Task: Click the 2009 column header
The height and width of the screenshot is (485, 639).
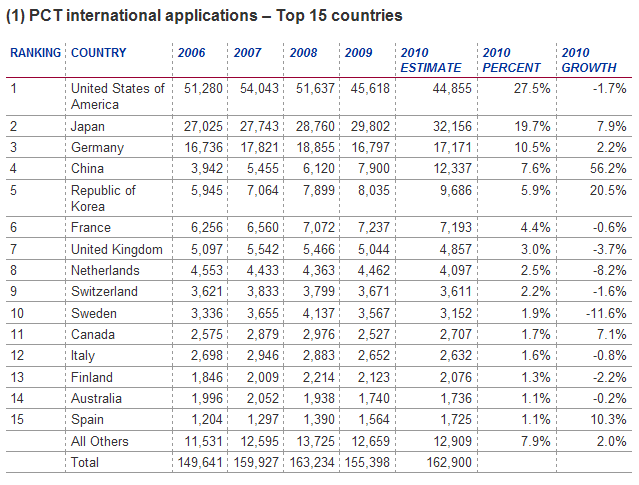Action: click(x=359, y=53)
